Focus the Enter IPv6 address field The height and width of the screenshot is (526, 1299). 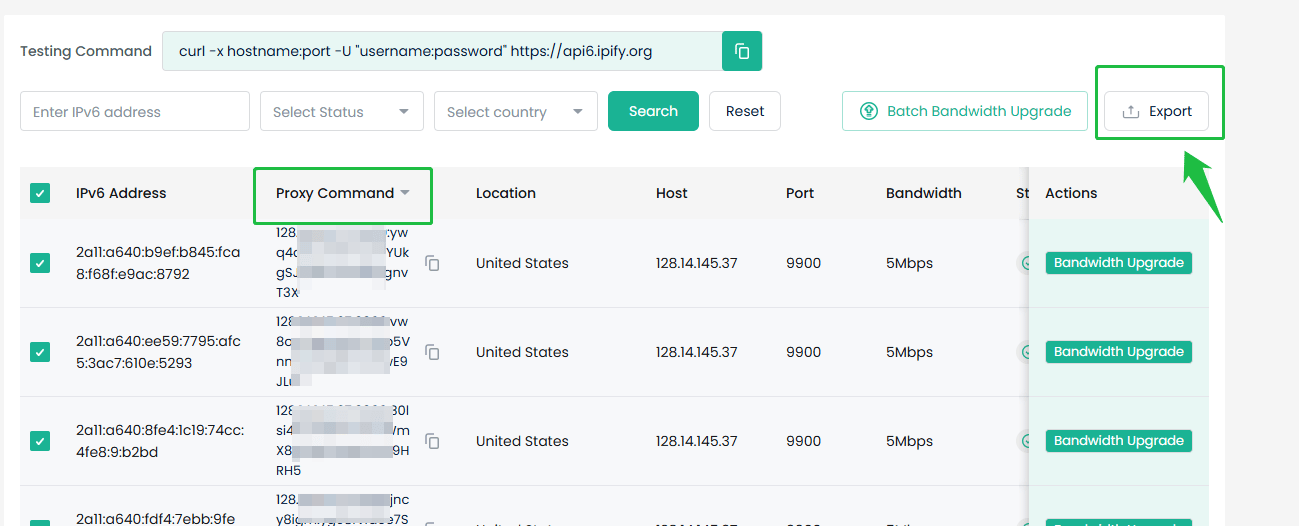(x=135, y=111)
